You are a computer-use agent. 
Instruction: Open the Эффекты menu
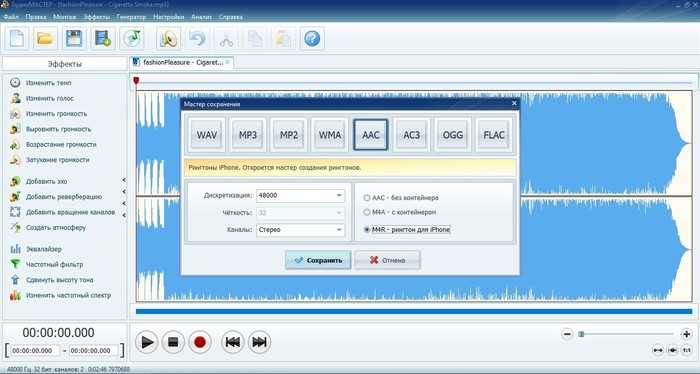(97, 17)
